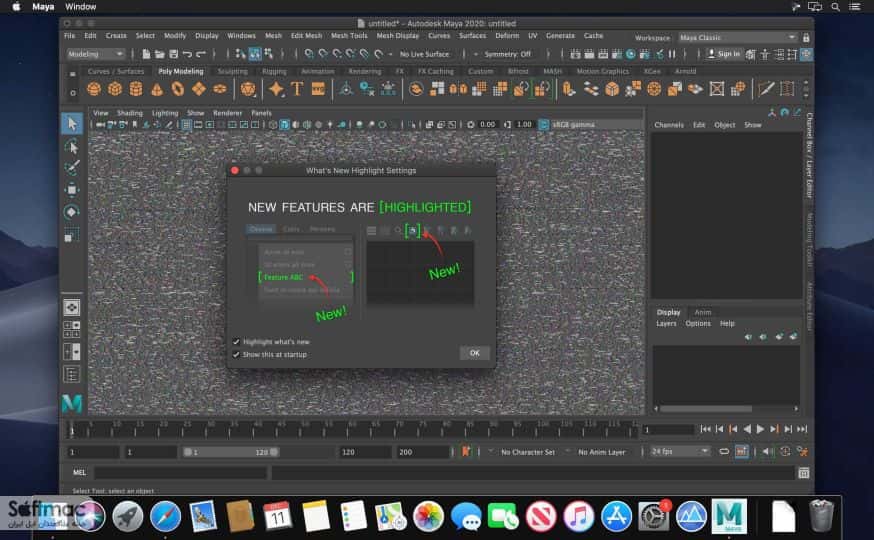The image size is (874, 540).
Task: Click the Undo arrow icon
Action: (x=187, y=54)
